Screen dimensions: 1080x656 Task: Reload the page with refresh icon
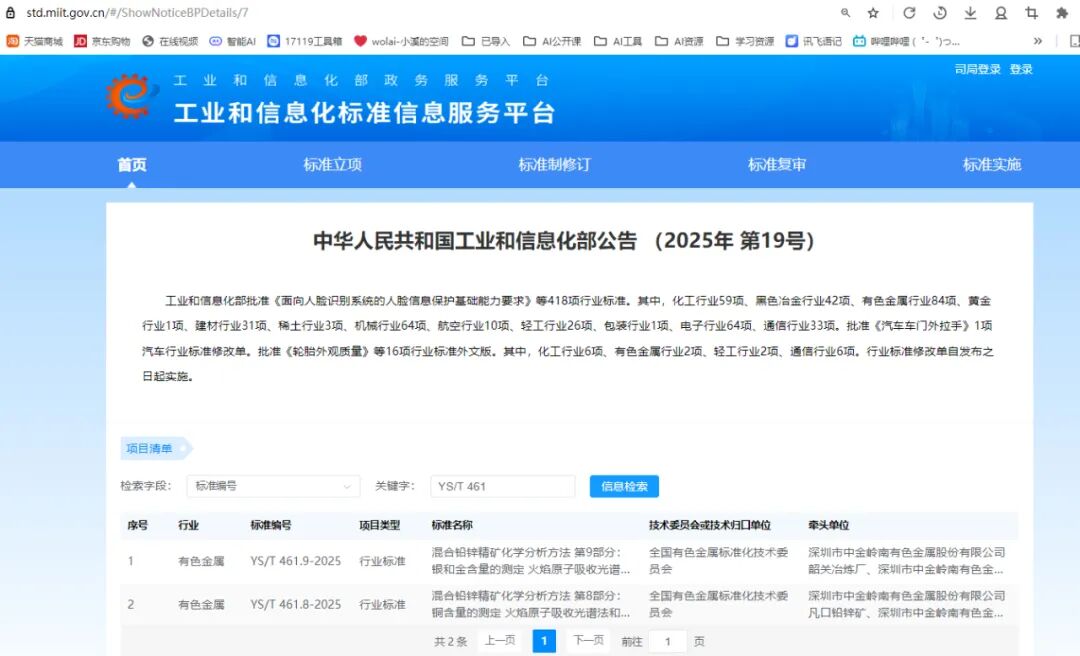[909, 13]
